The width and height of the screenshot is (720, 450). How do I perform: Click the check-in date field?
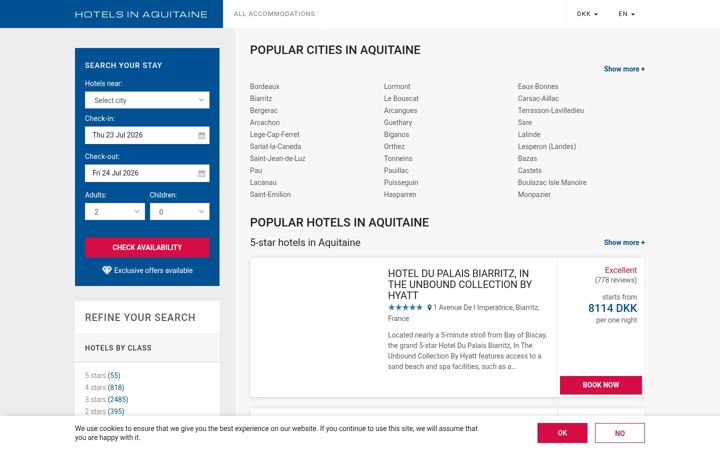(x=147, y=135)
